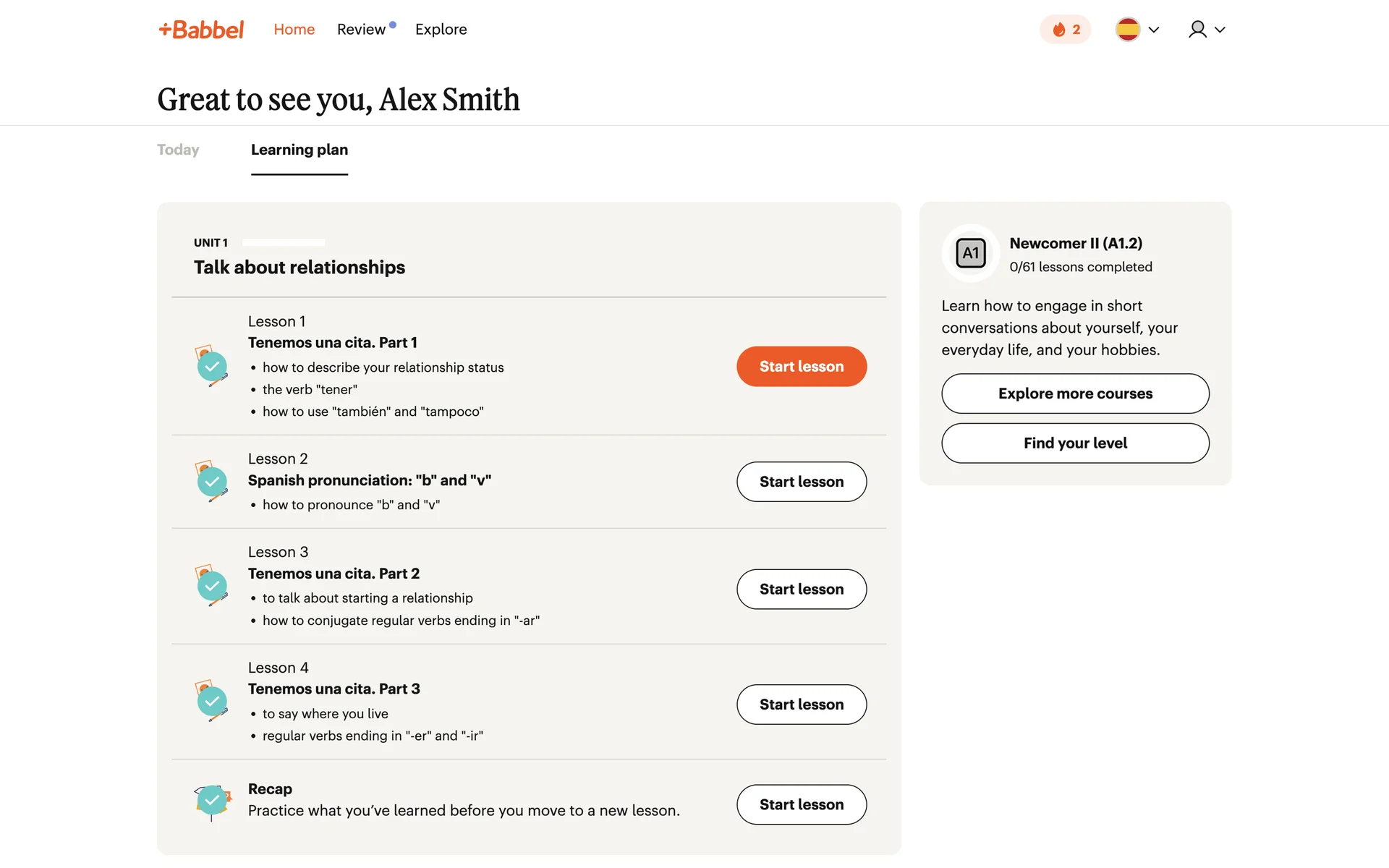Screen dimensions: 1389x868
Task: Click the Spanish flag language icon
Action: [1127, 30]
